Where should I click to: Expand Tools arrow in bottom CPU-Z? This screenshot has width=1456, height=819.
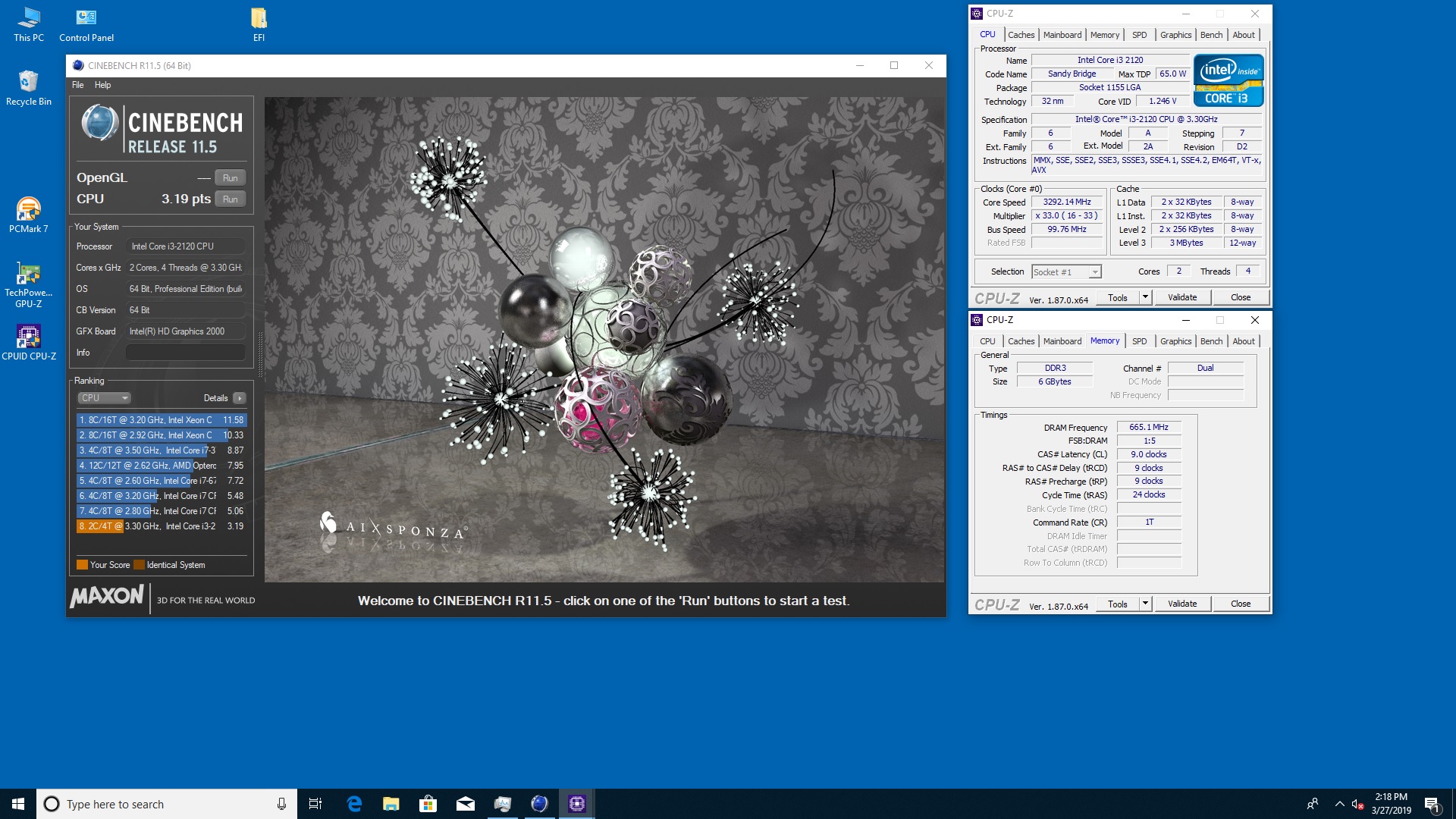(1145, 604)
